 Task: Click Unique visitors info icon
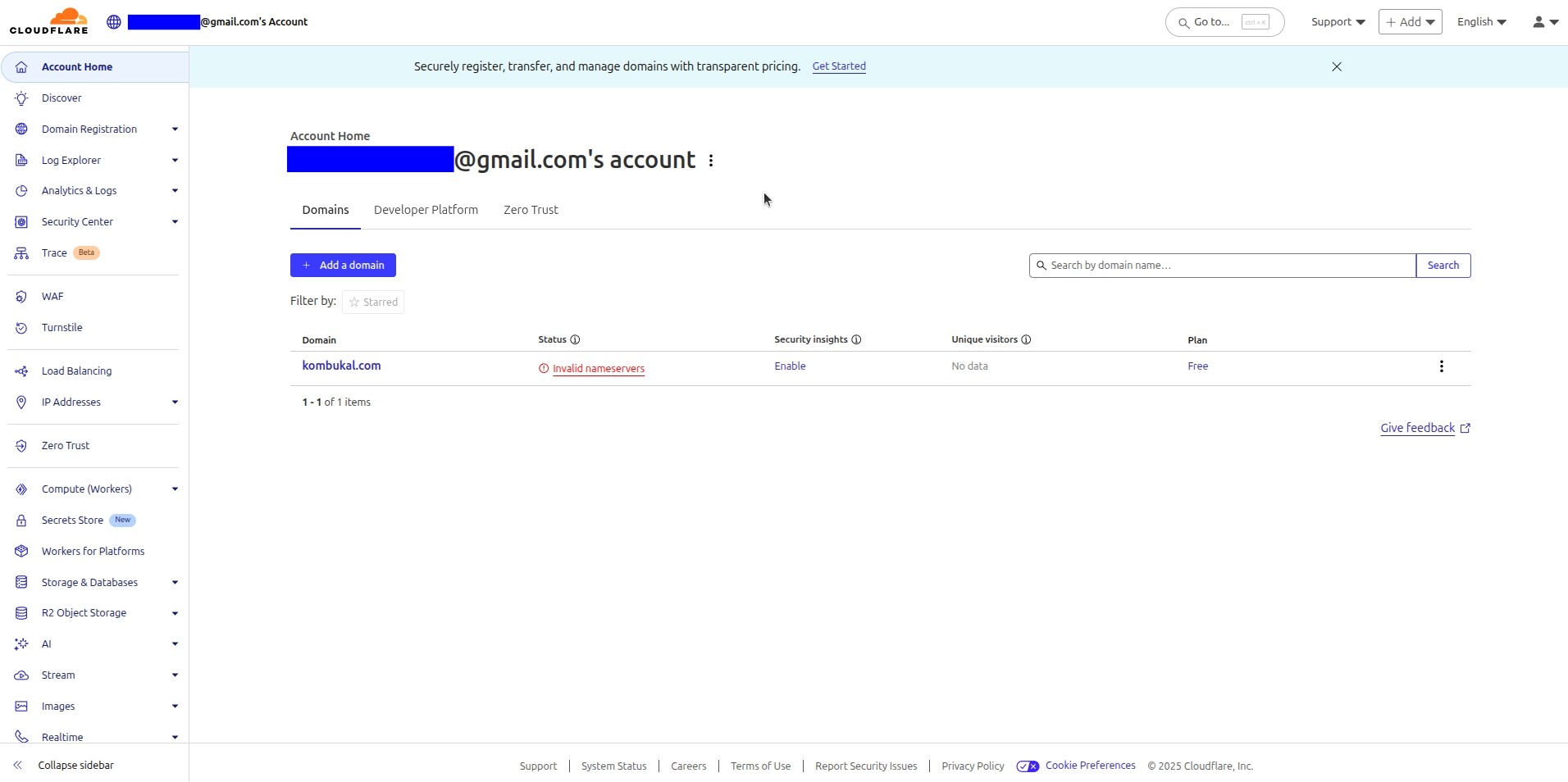[1026, 339]
